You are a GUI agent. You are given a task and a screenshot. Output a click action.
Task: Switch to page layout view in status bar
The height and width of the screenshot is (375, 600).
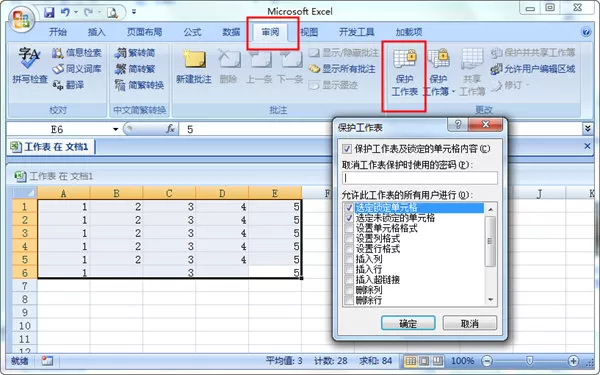click(x=424, y=361)
